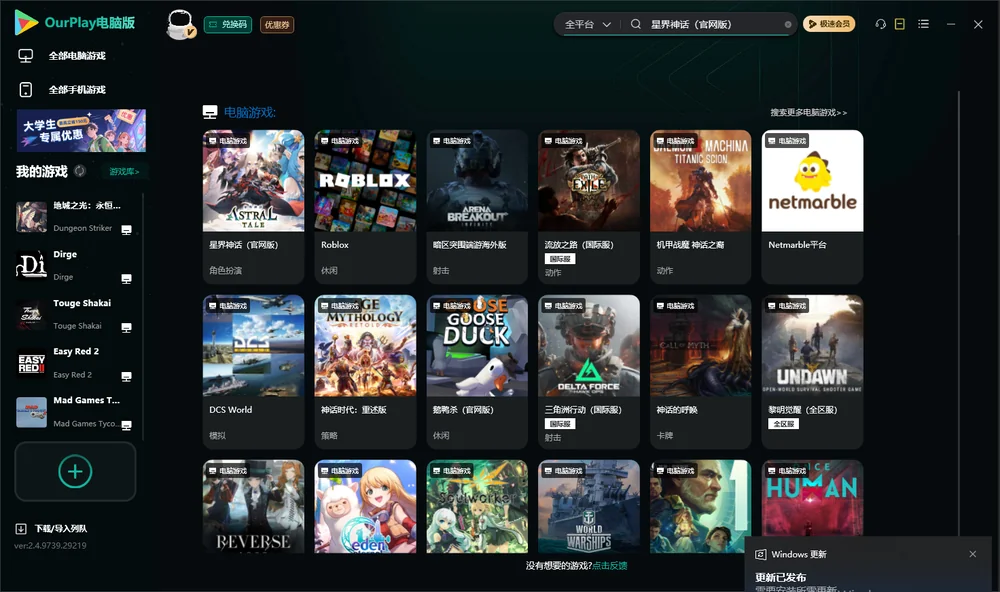Open Path of Exile game card

click(x=589, y=207)
